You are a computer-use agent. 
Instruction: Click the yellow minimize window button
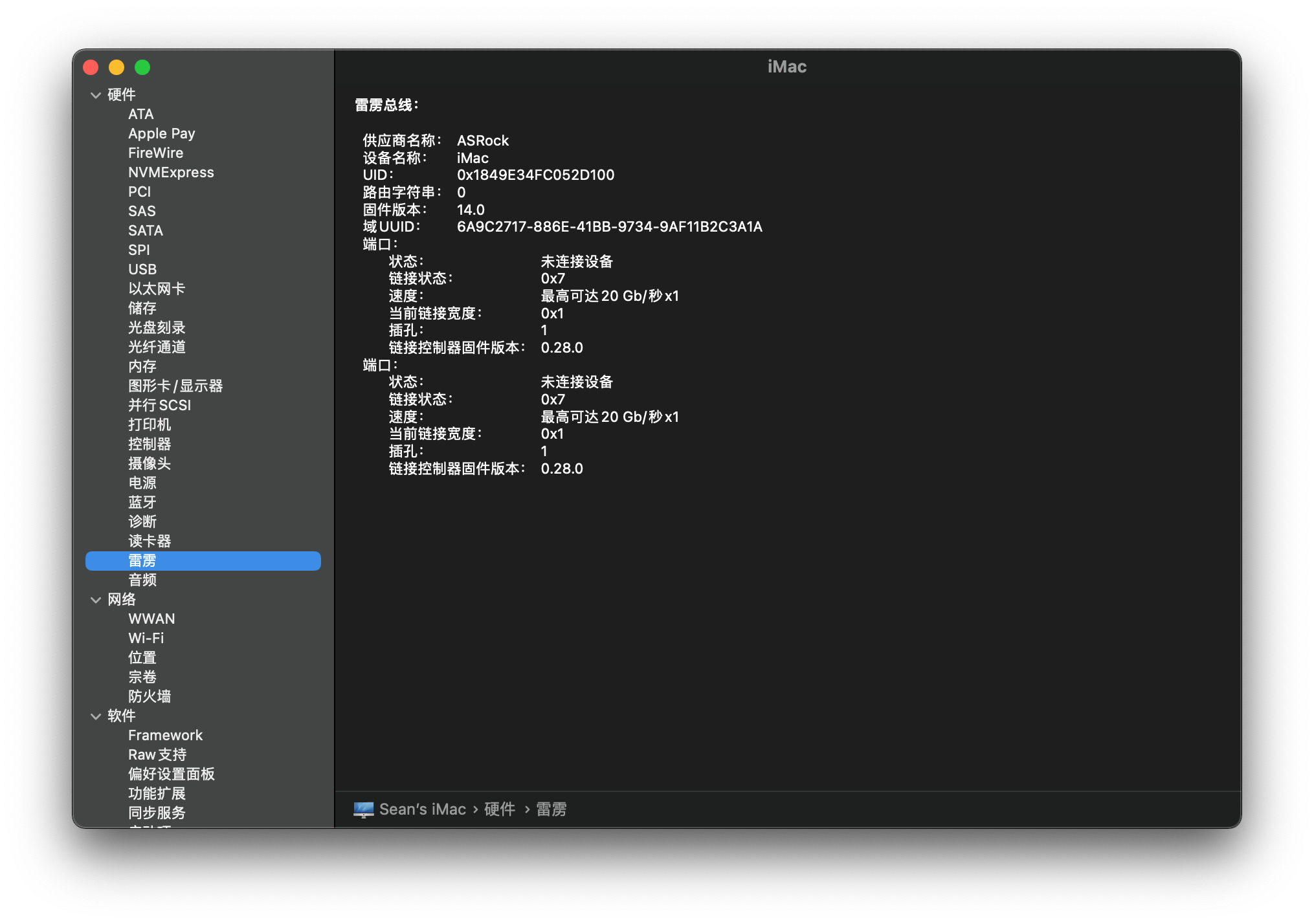click(x=117, y=67)
